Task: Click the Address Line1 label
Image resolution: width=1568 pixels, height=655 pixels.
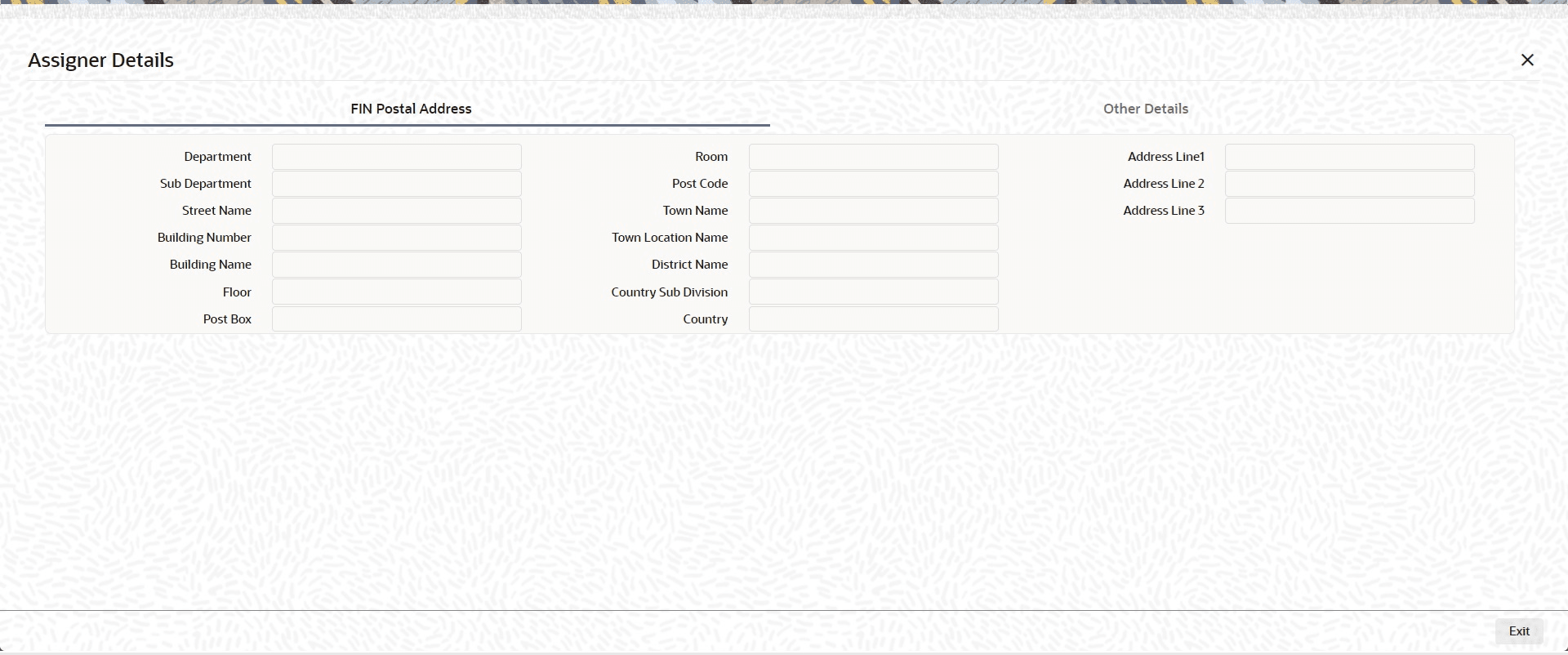Action: (1165, 157)
